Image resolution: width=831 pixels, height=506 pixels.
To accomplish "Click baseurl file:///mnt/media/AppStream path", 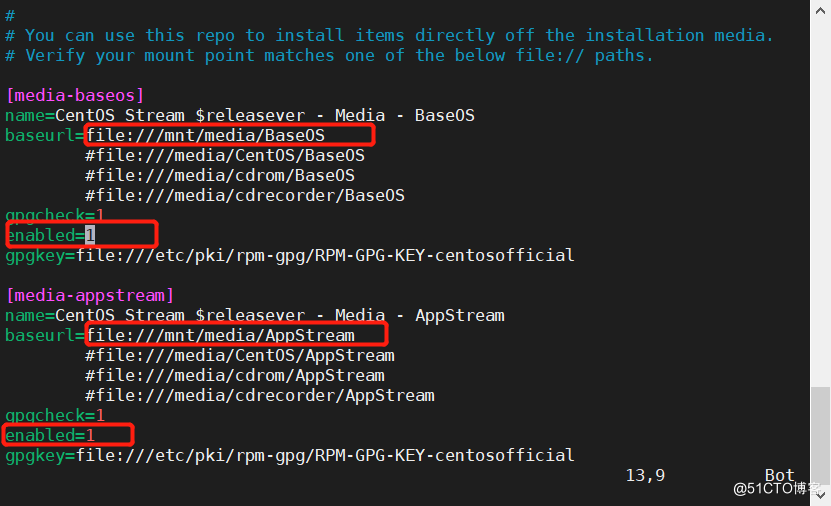I will (x=220, y=335).
